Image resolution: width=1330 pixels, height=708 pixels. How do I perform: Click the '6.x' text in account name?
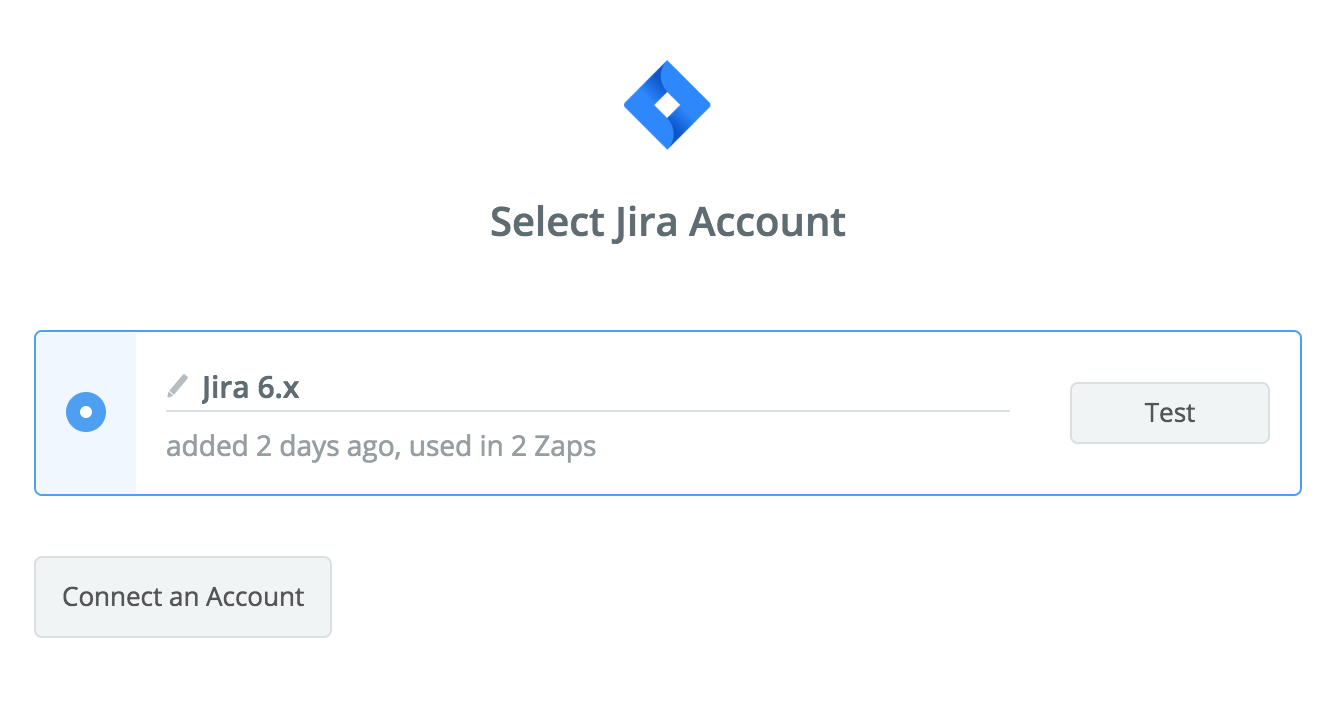tap(278, 387)
